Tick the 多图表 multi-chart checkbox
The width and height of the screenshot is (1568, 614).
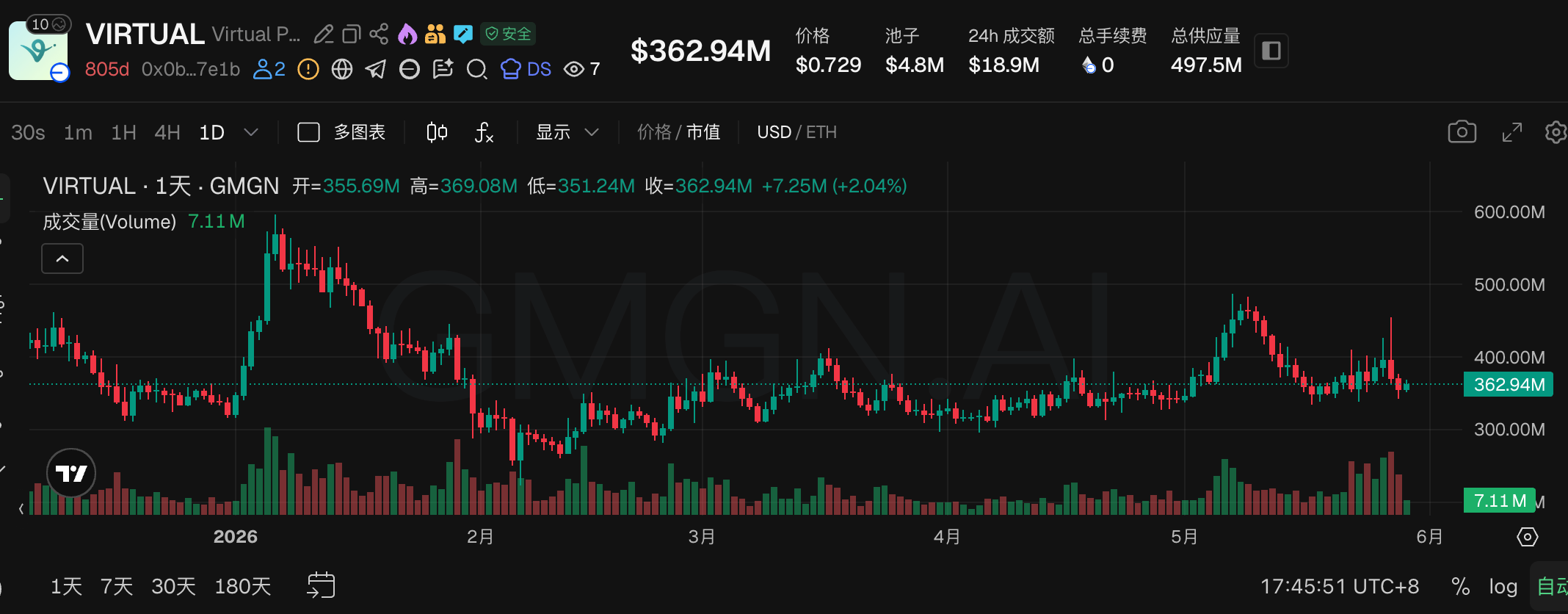click(x=308, y=132)
